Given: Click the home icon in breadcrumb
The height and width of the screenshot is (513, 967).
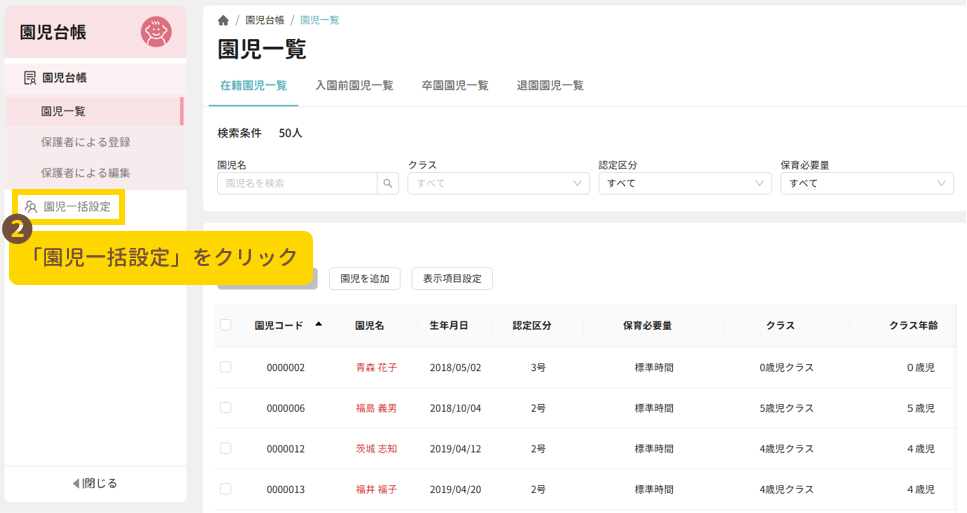Looking at the screenshot, I should [223, 20].
